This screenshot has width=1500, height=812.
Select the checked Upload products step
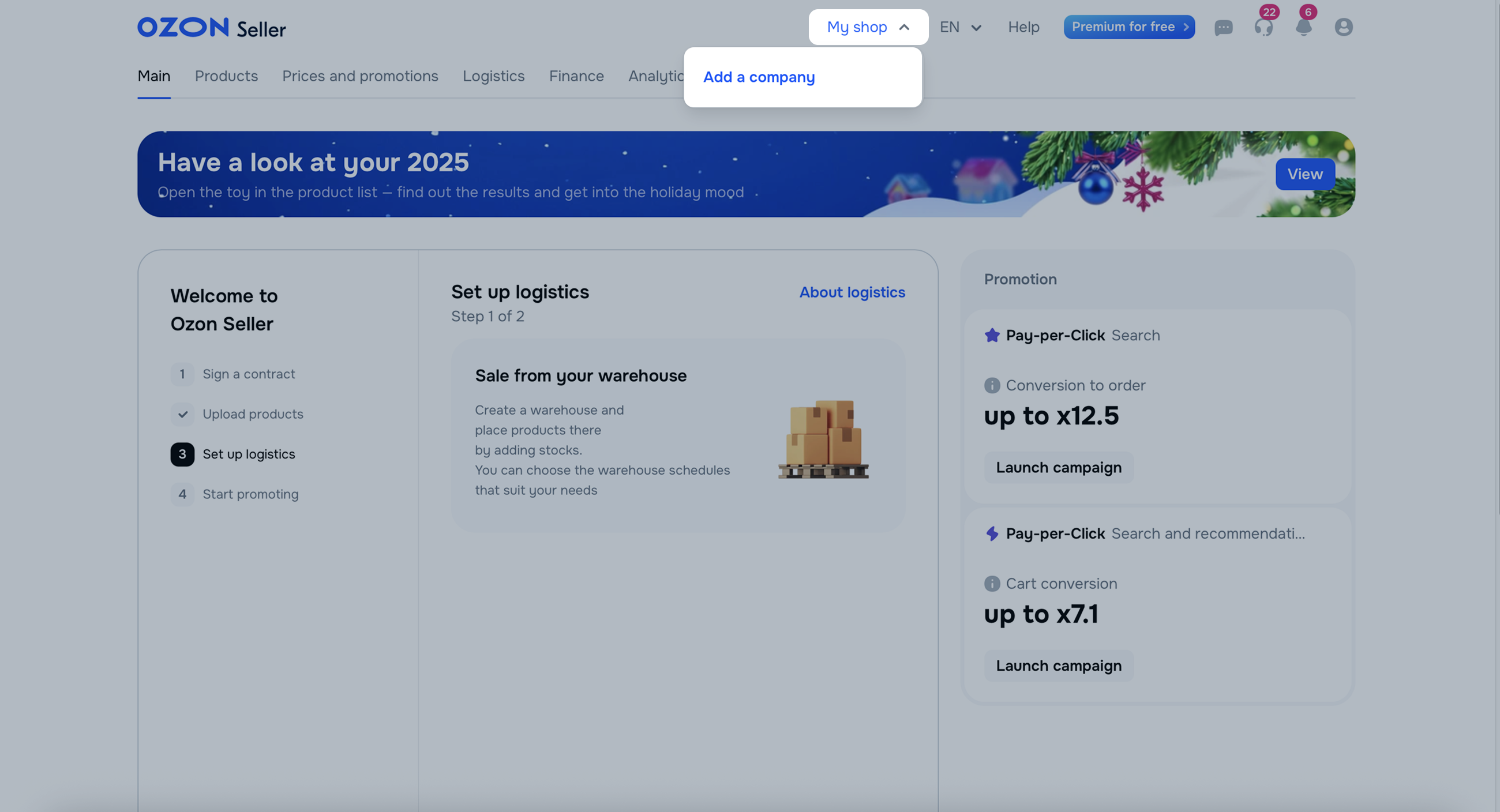(x=252, y=414)
